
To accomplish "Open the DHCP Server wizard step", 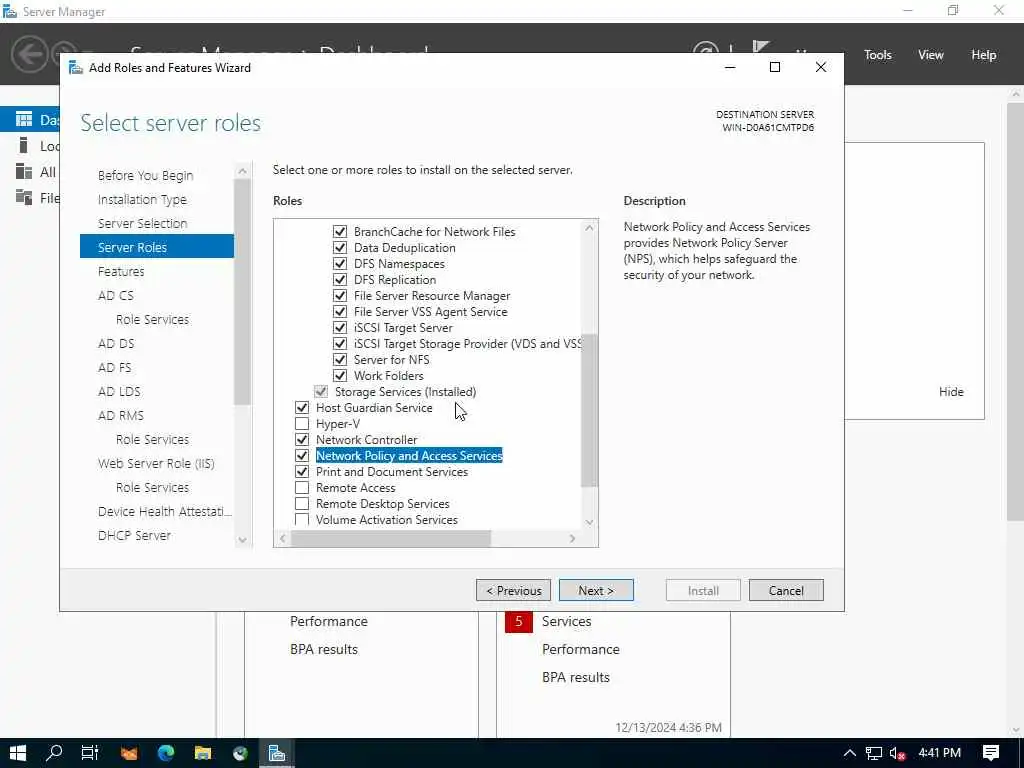I will tap(134, 535).
